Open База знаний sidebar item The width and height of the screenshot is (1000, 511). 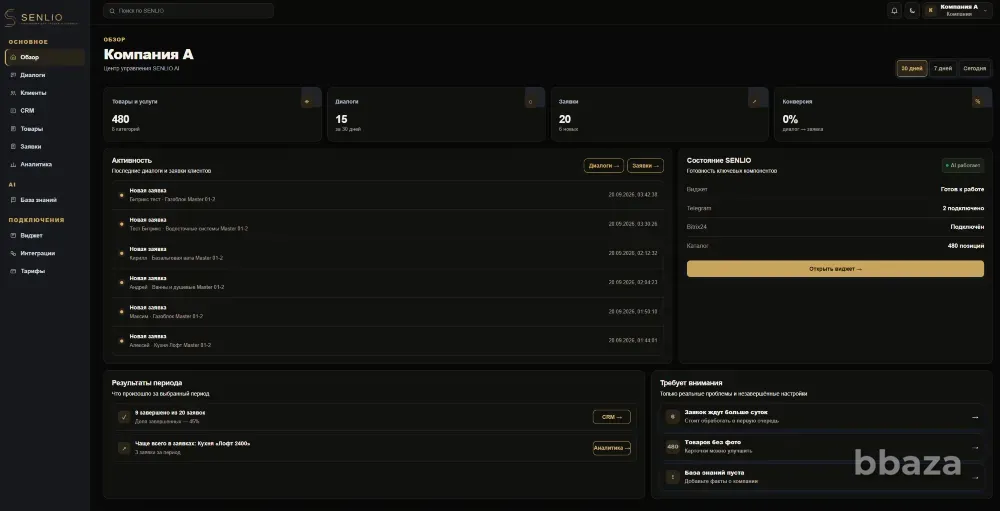tap(45, 200)
